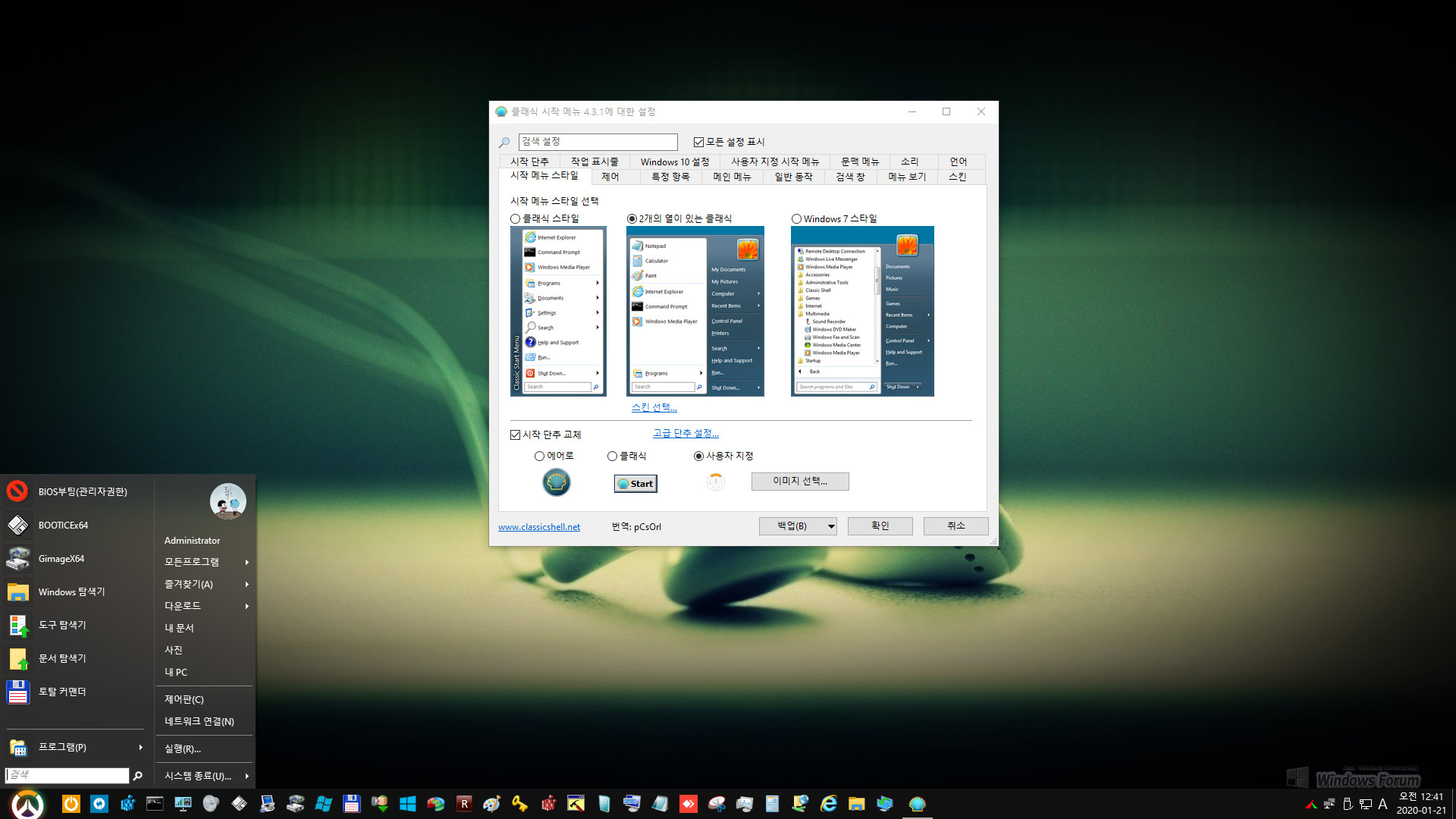Expand the 다운로드 submenu
Image resolution: width=1456 pixels, height=819 pixels.
click(205, 606)
